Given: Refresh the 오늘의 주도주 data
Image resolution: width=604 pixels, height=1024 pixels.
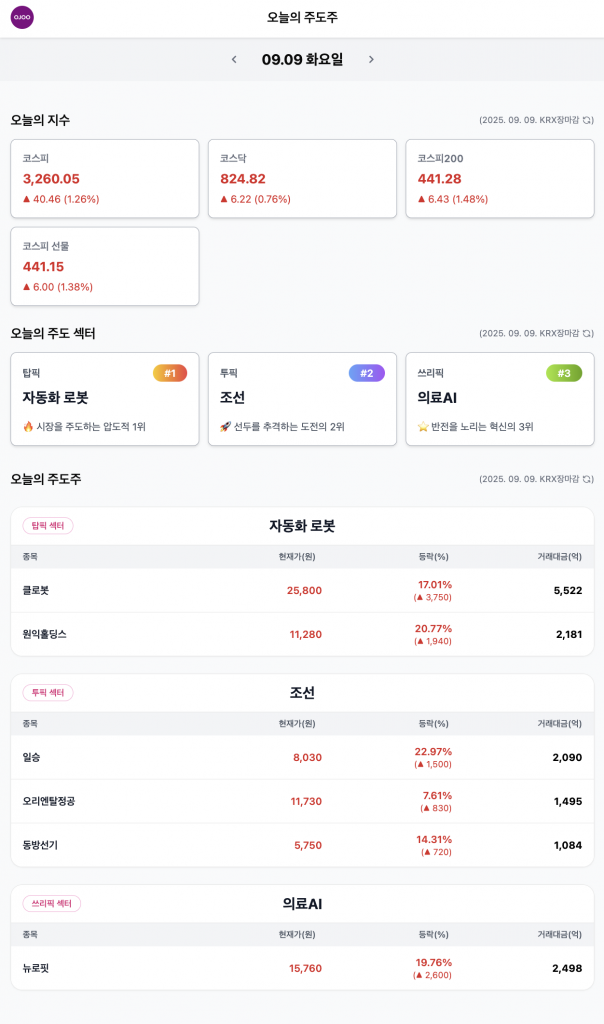Looking at the screenshot, I should [x=588, y=479].
